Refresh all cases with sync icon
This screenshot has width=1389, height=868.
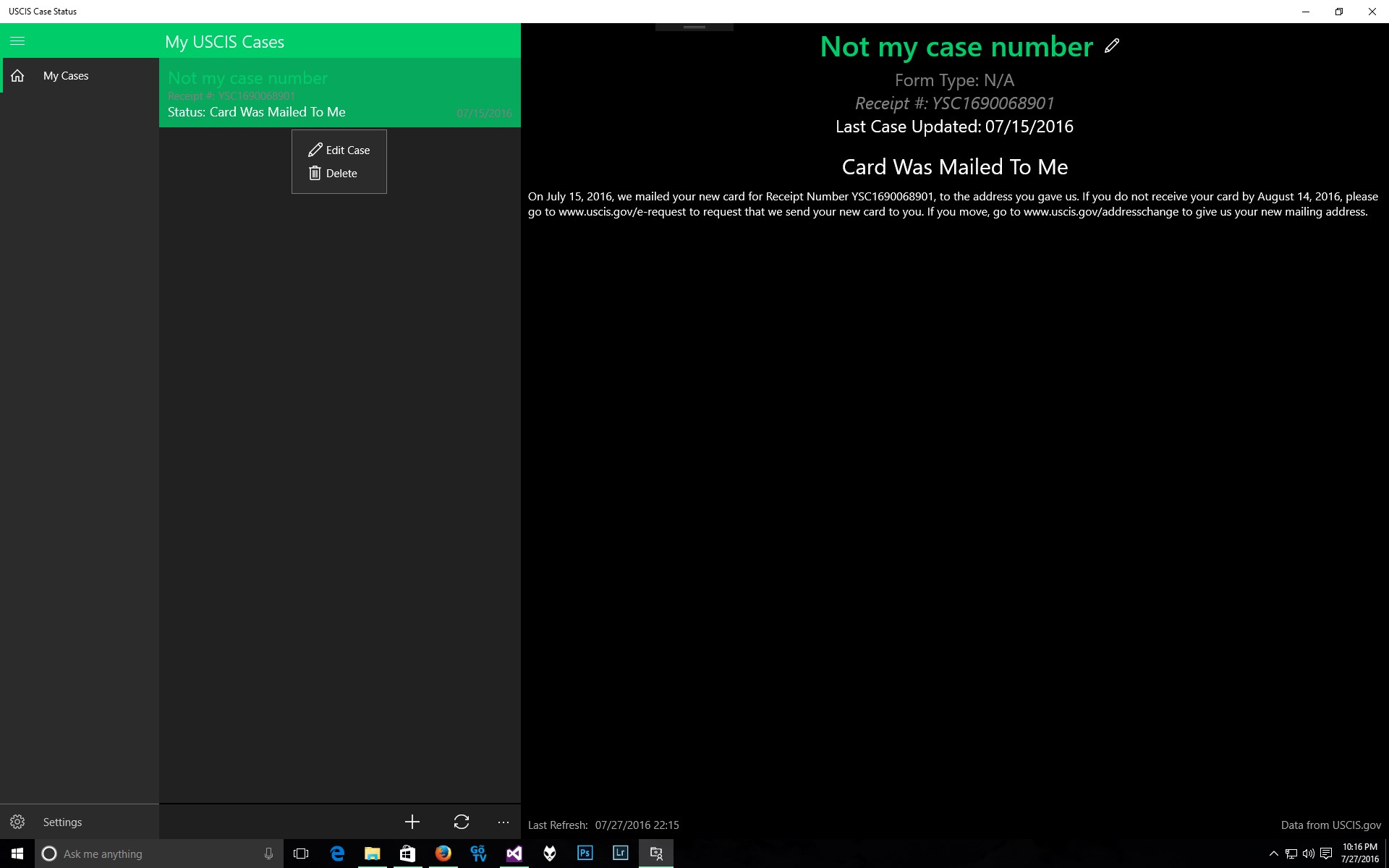[x=462, y=822]
